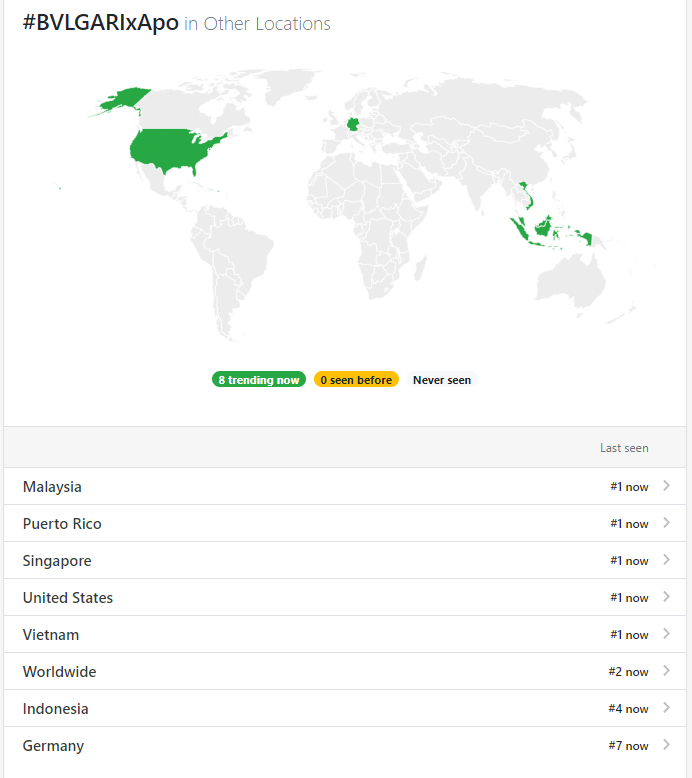Viewport: 692px width, 778px height.
Task: Open United States row chevron arrow
Action: [x=666, y=597]
